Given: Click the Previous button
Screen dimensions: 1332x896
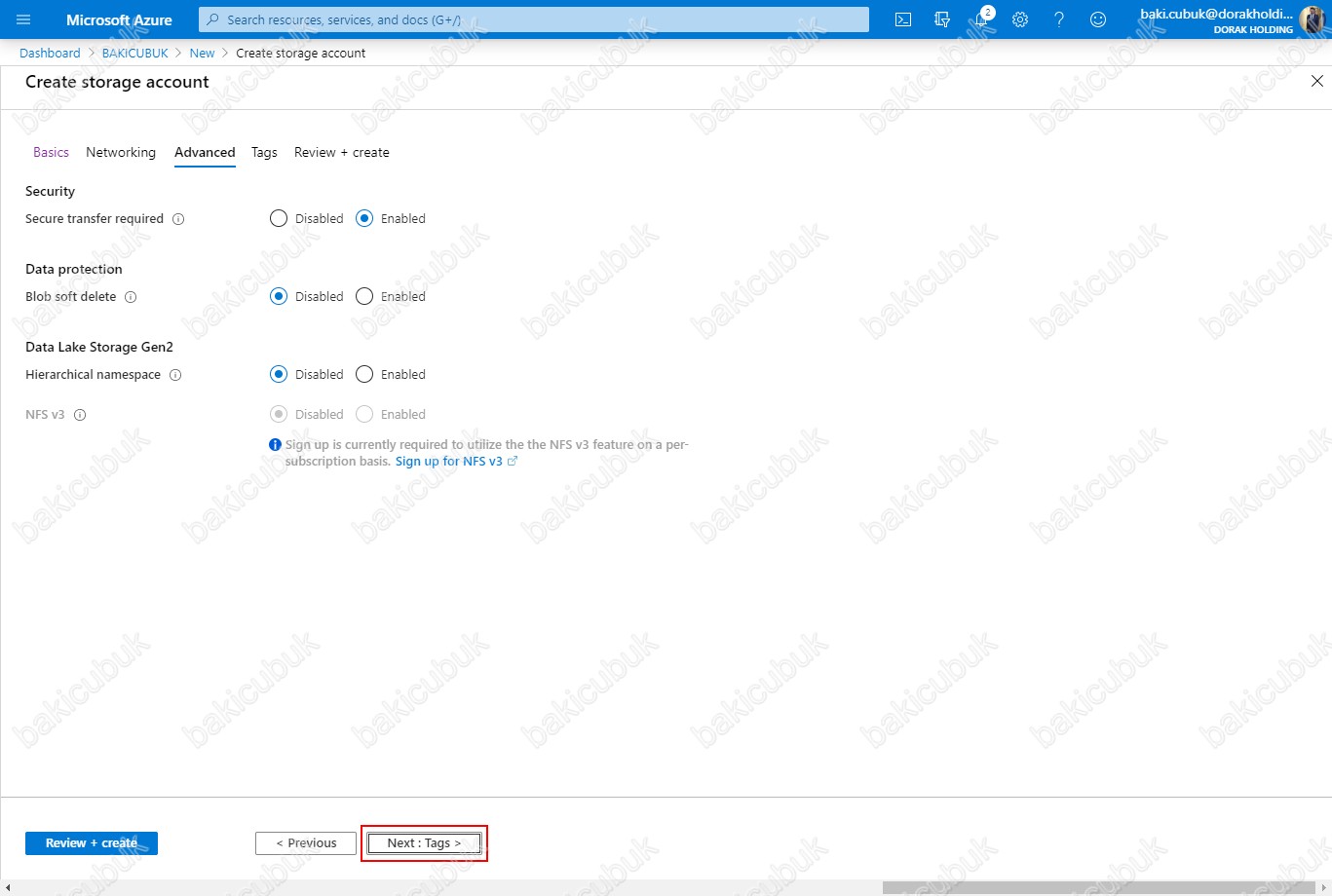Looking at the screenshot, I should (306, 843).
